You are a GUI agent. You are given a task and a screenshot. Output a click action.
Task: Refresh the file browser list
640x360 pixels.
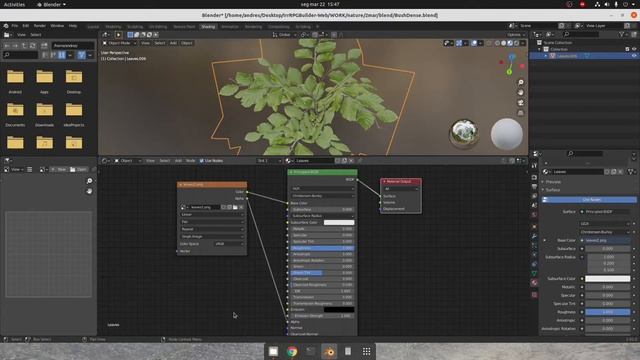[33, 46]
